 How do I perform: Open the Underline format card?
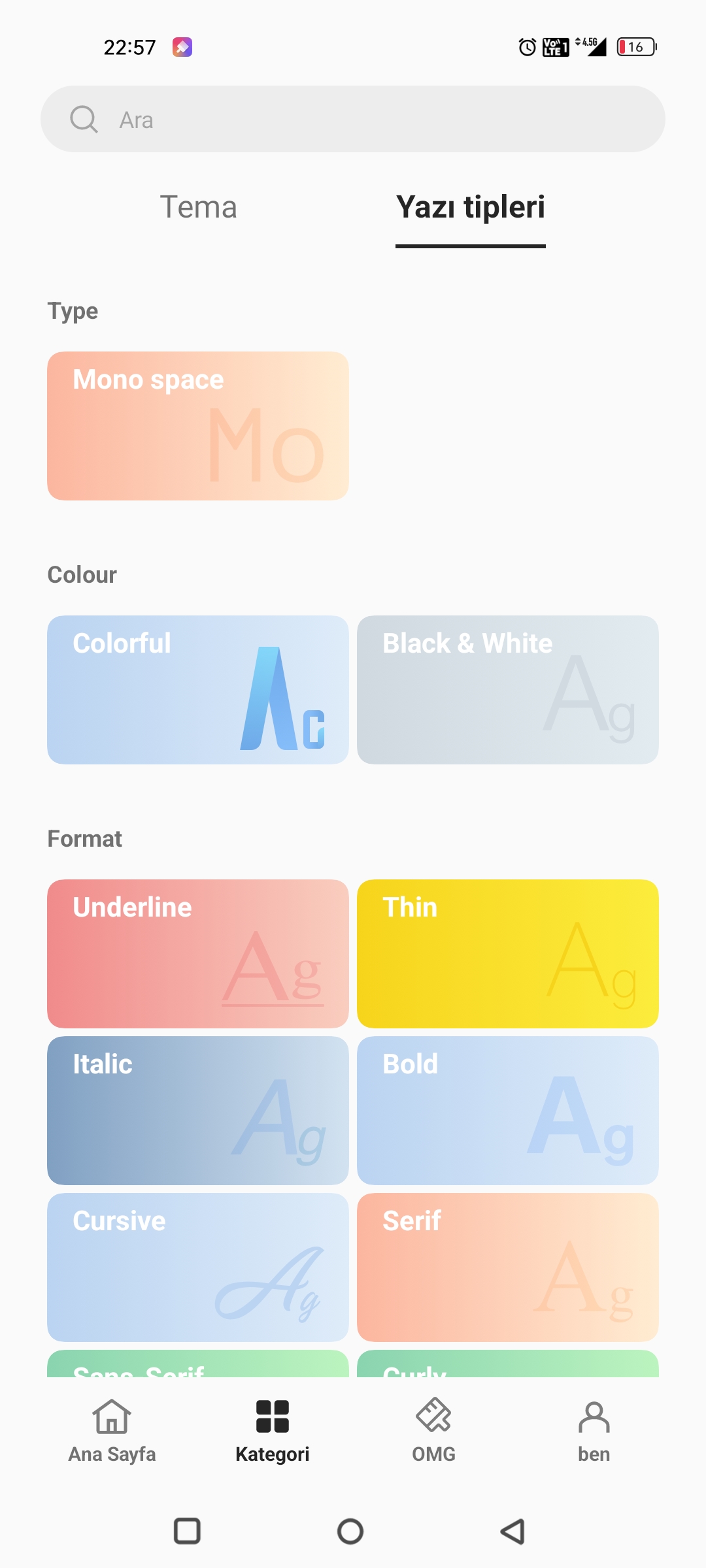(198, 954)
